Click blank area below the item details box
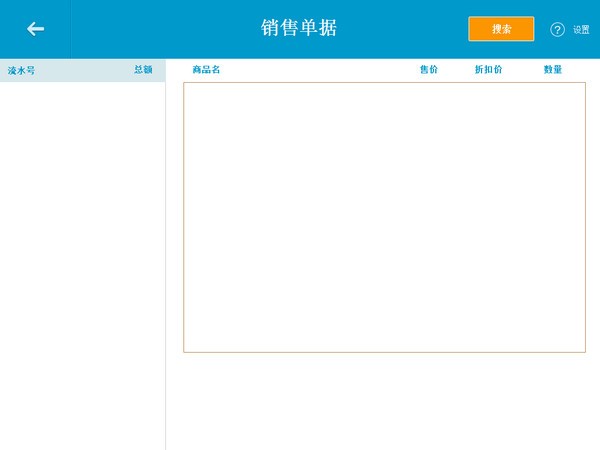Image resolution: width=600 pixels, height=450 pixels. (x=384, y=400)
